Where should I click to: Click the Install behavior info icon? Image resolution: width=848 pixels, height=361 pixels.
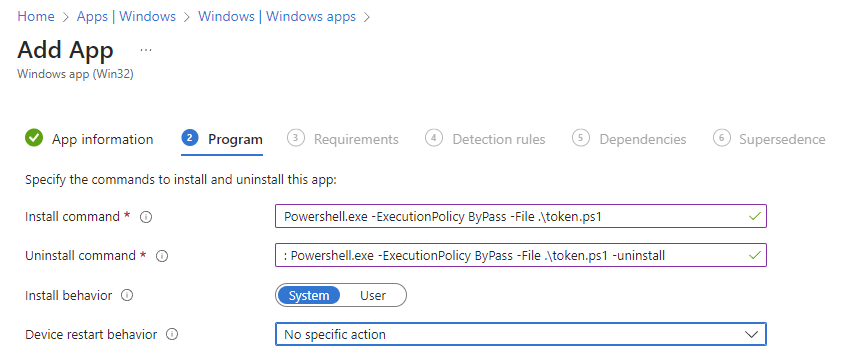(127, 296)
